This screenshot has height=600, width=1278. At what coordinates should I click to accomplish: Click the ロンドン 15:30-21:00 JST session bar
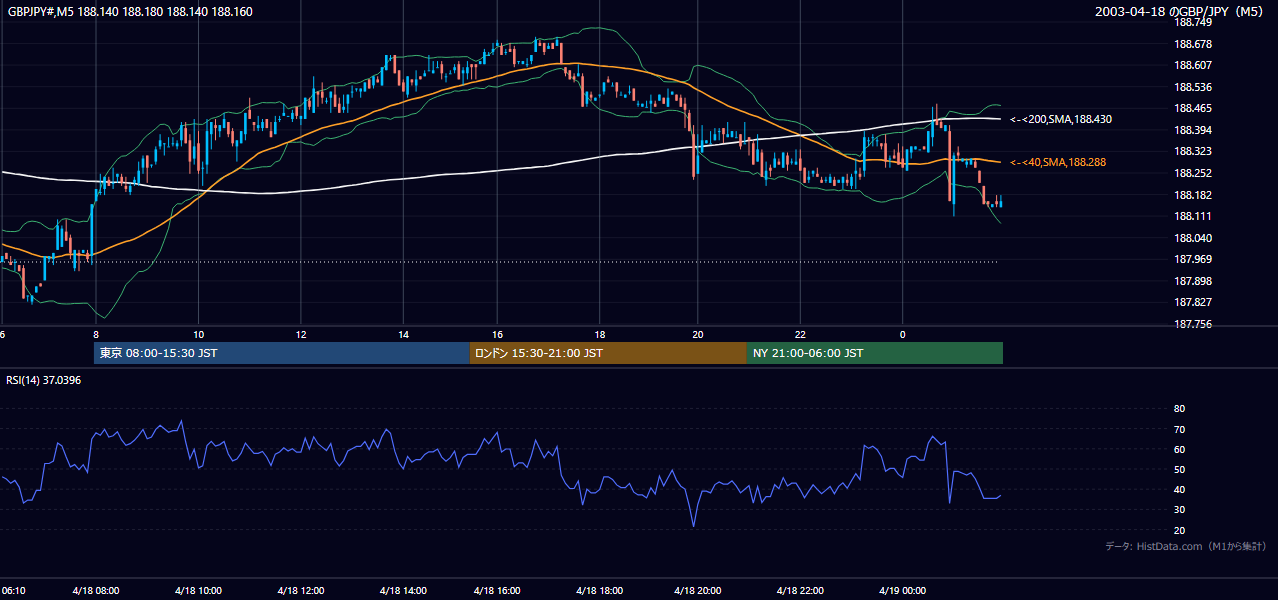(608, 353)
